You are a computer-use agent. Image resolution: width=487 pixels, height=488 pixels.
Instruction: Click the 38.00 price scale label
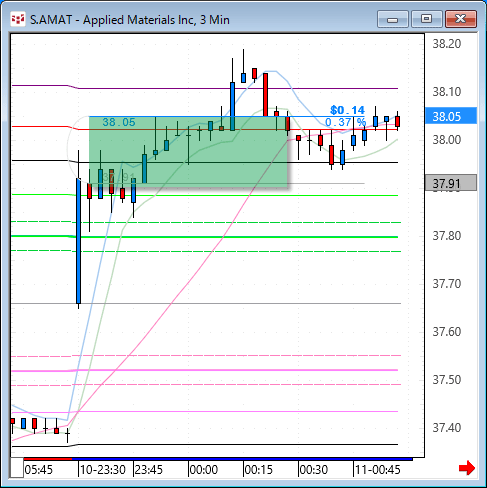point(447,139)
